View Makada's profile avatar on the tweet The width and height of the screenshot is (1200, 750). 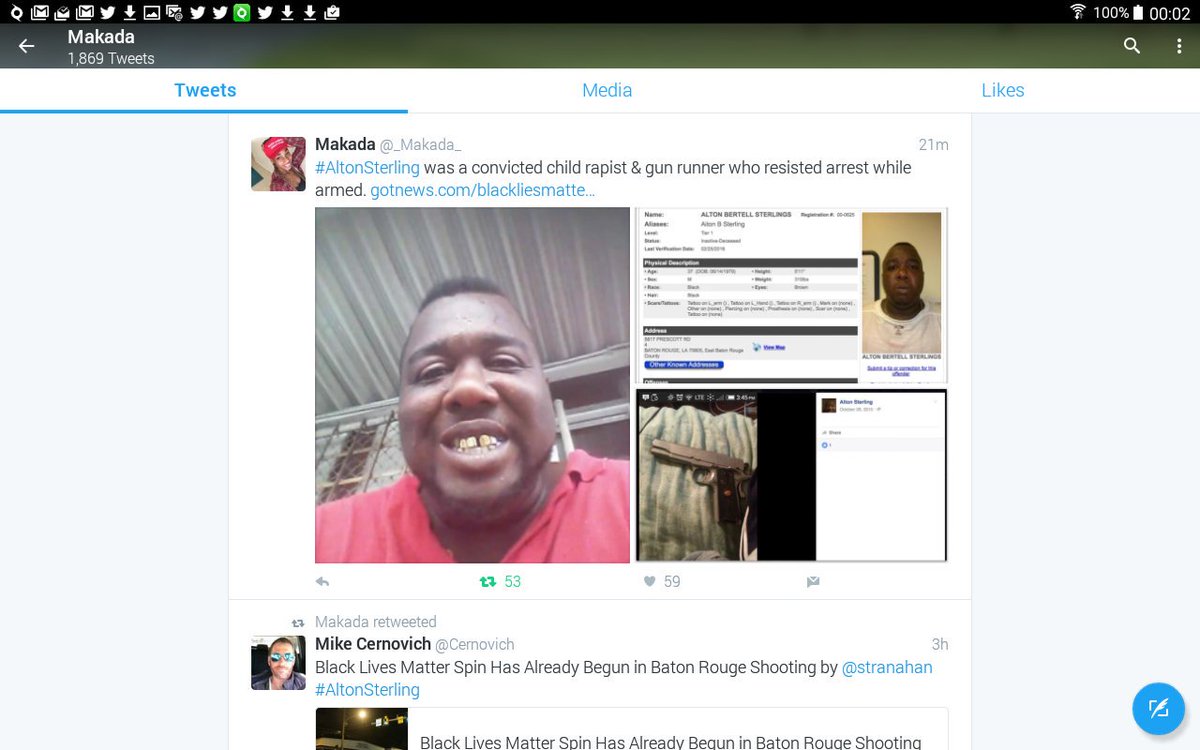[x=278, y=164]
